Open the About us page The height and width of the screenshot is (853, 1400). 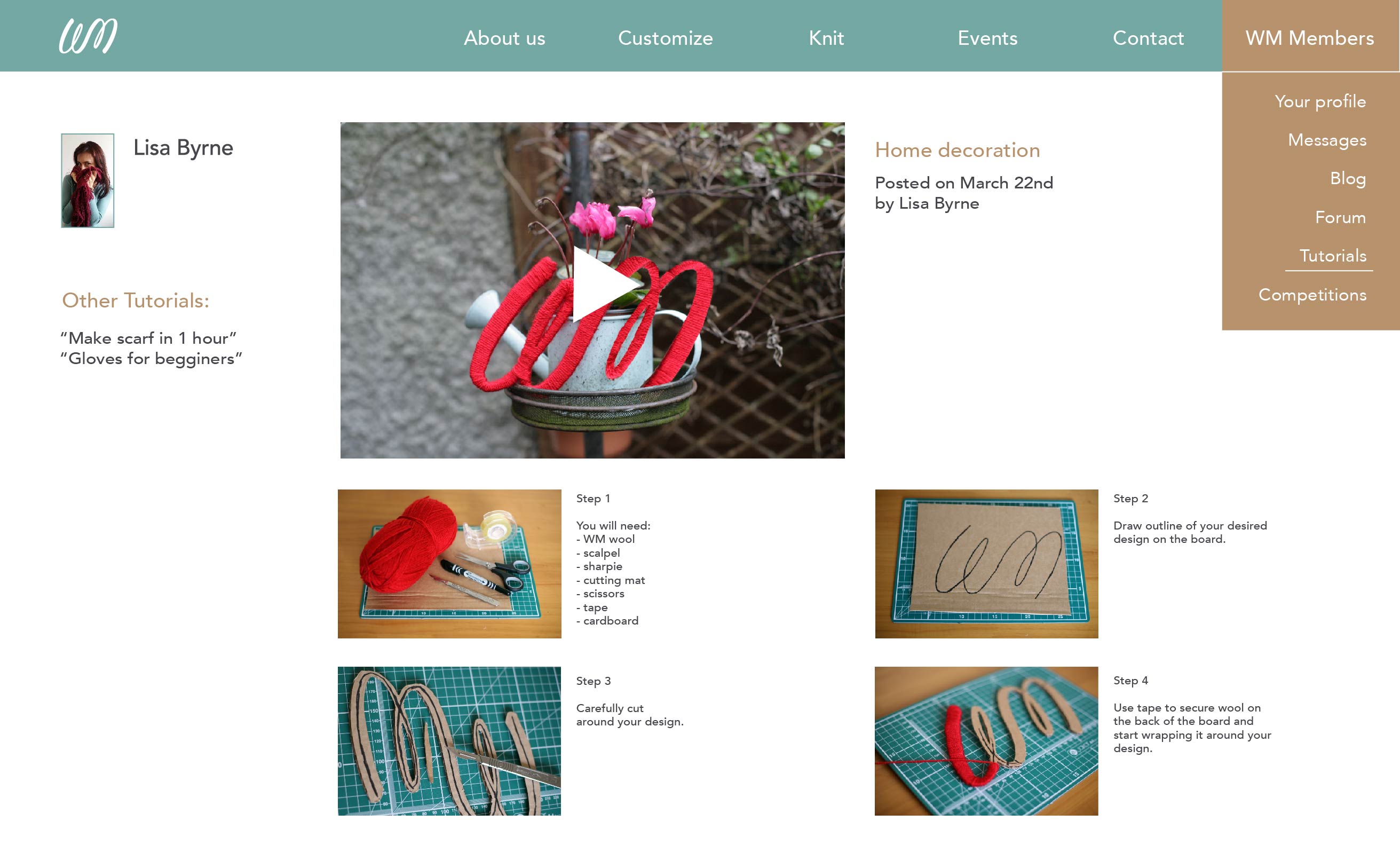point(504,38)
